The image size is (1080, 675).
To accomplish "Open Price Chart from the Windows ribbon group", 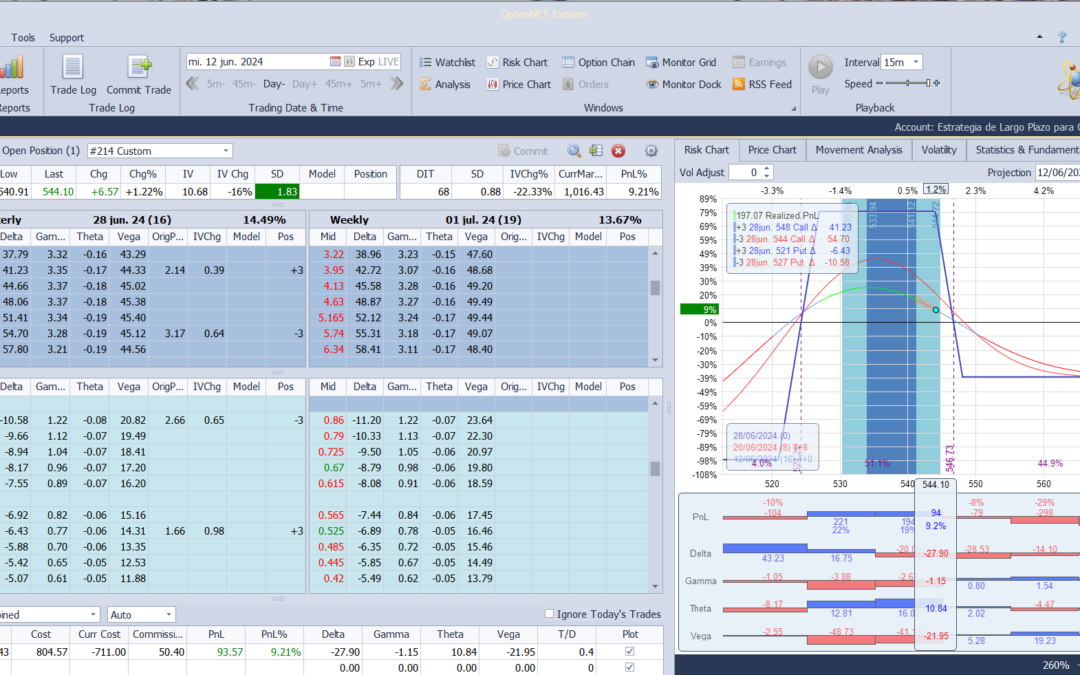I will coord(519,84).
